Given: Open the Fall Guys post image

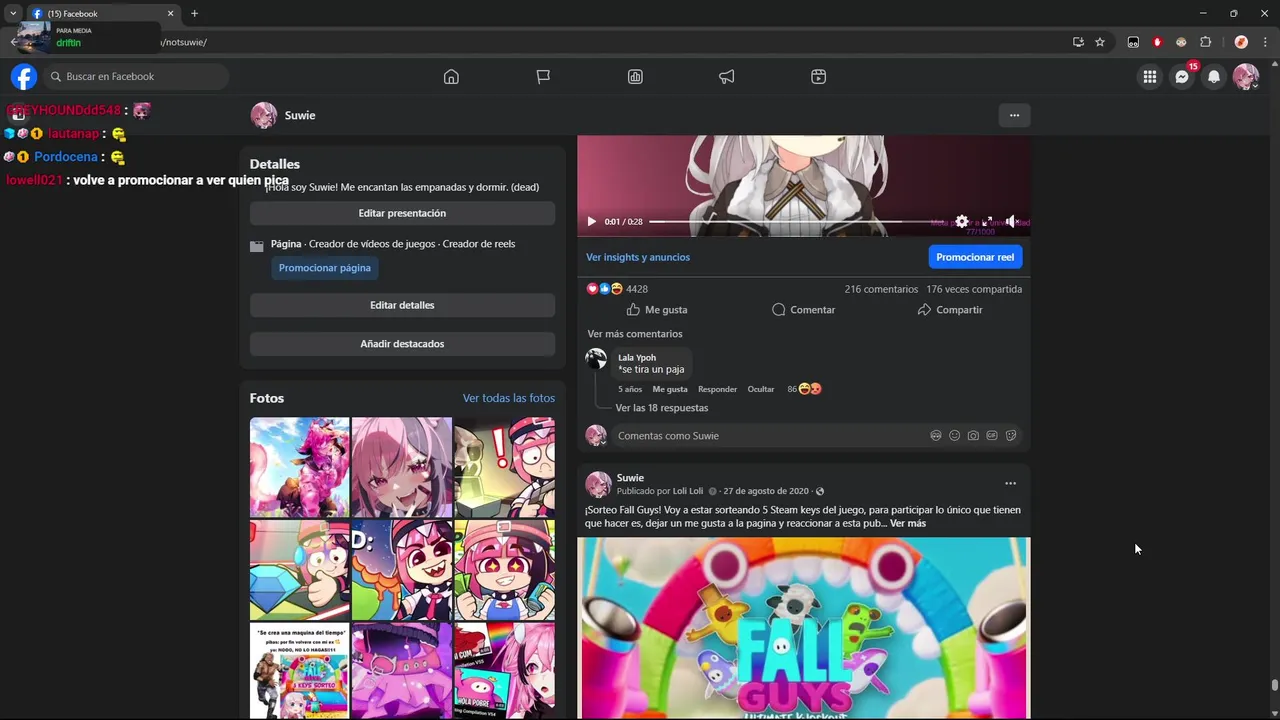Looking at the screenshot, I should (803, 628).
